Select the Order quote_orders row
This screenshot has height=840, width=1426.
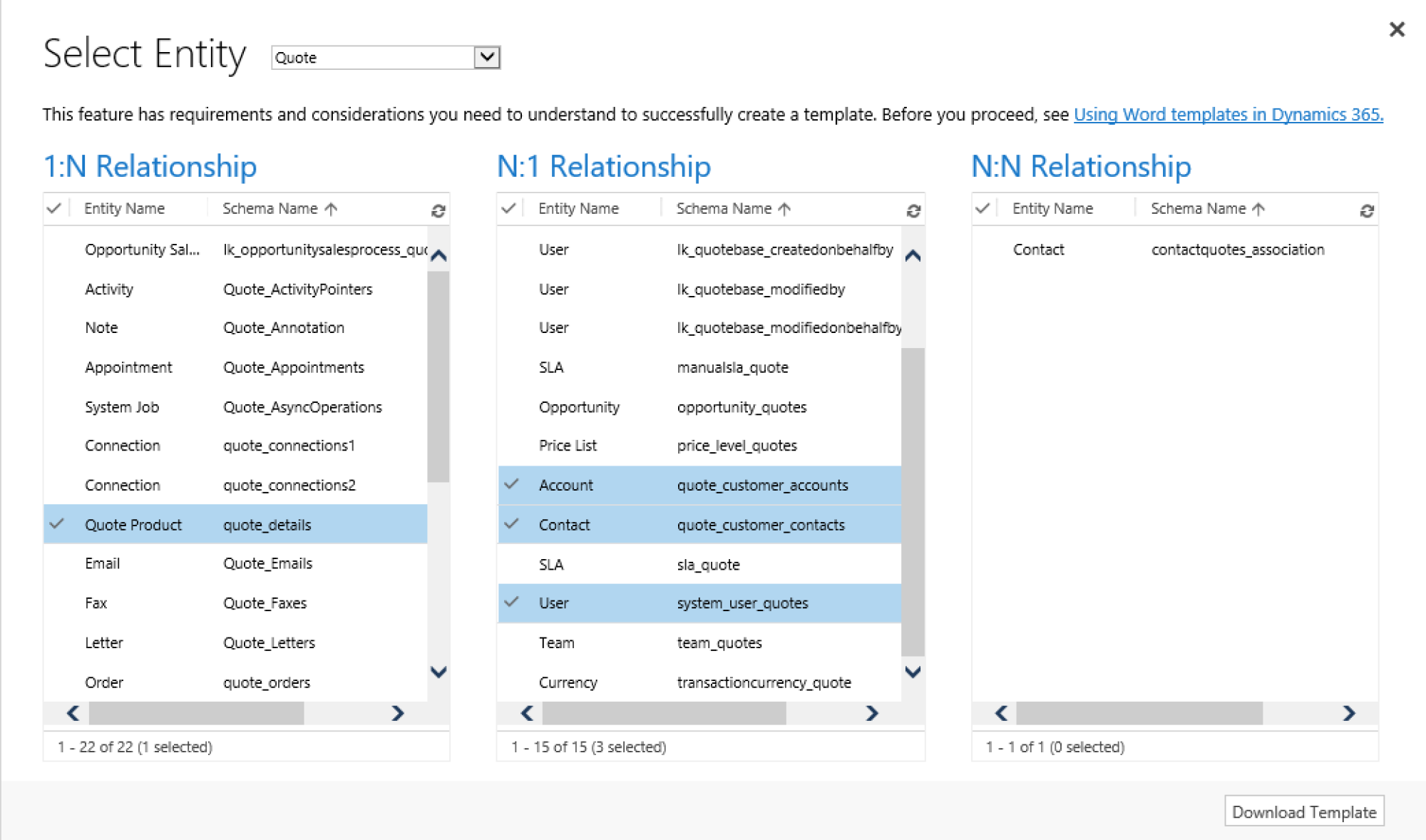[235, 682]
